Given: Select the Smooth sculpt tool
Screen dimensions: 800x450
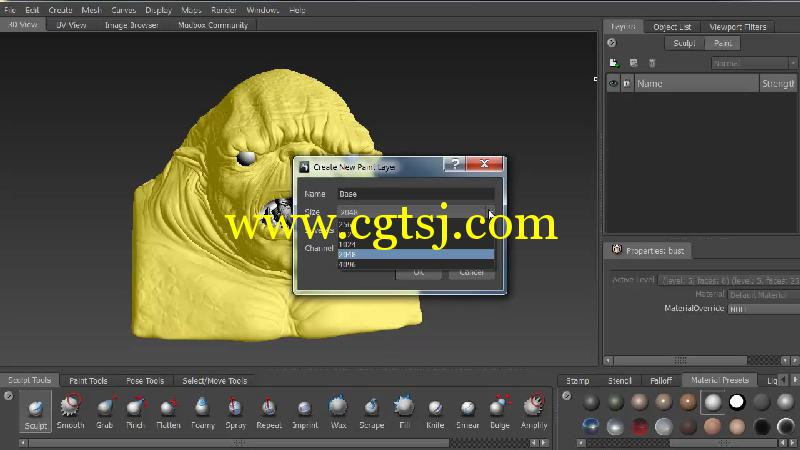Looking at the screenshot, I should [70, 412].
